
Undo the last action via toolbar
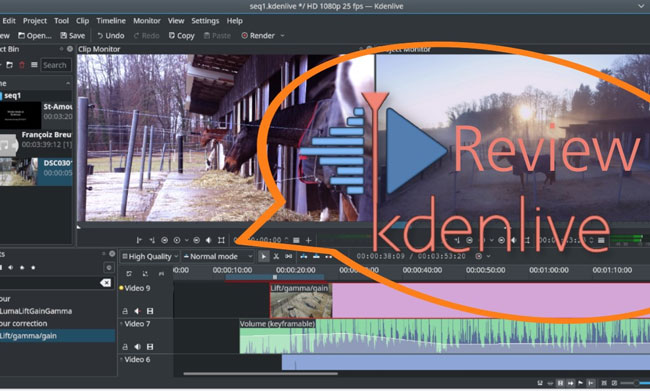click(111, 36)
